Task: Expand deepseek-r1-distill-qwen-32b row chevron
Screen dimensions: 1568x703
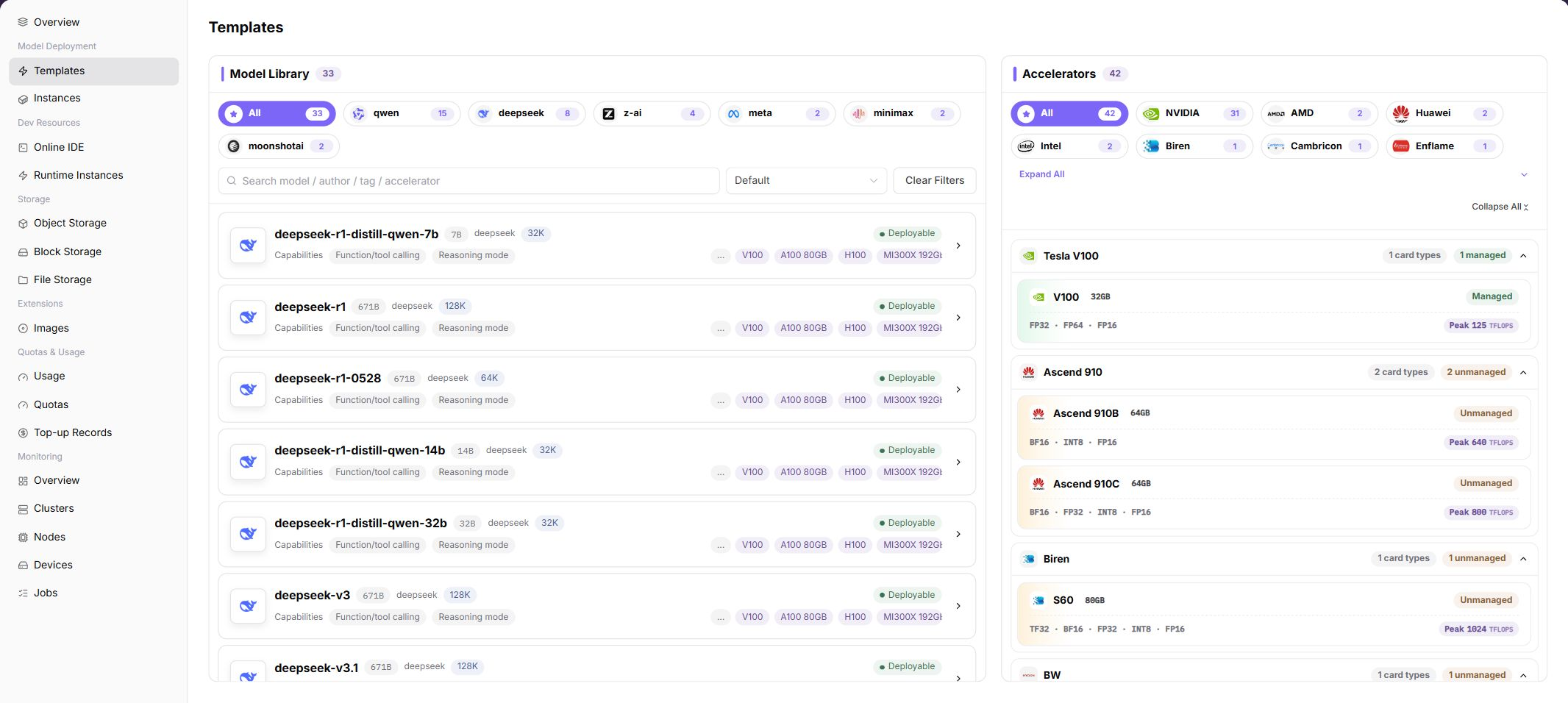Action: 958,535
